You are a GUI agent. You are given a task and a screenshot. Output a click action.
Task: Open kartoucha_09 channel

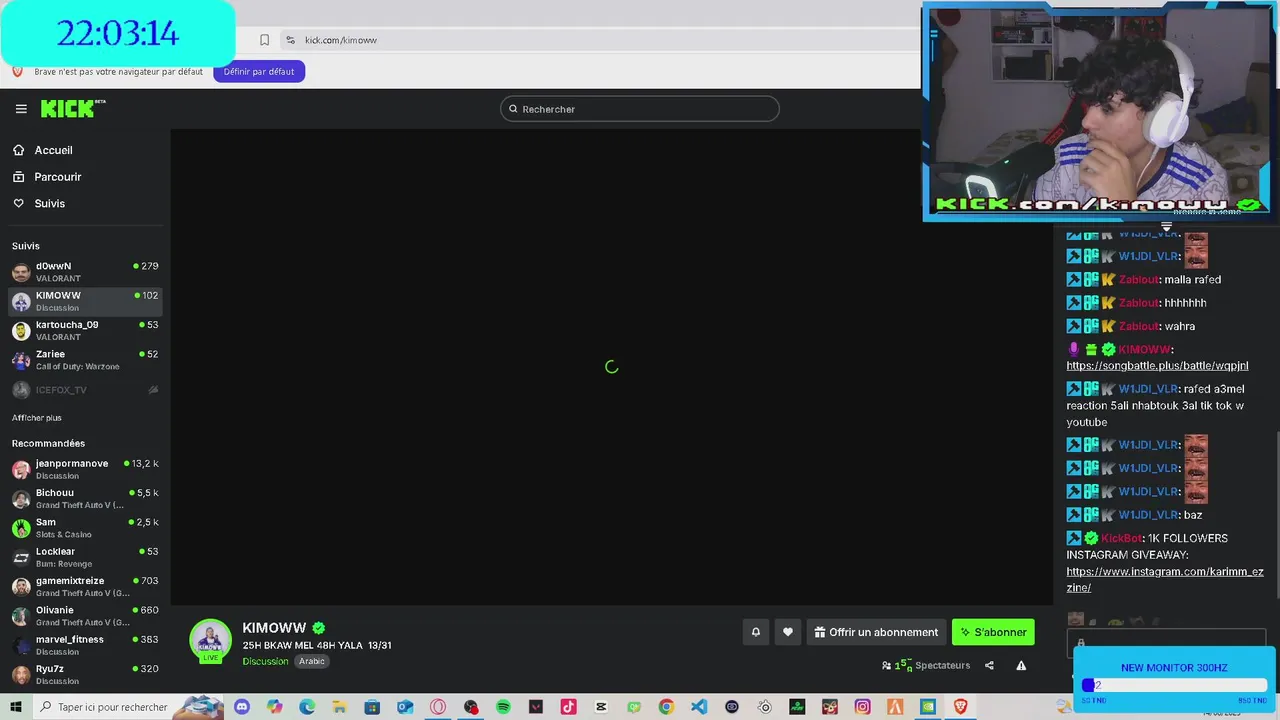pyautogui.click(x=85, y=330)
